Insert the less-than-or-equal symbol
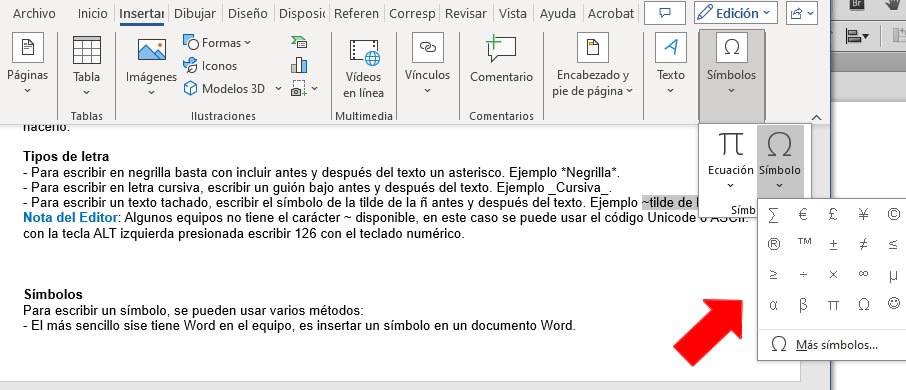 coord(893,244)
